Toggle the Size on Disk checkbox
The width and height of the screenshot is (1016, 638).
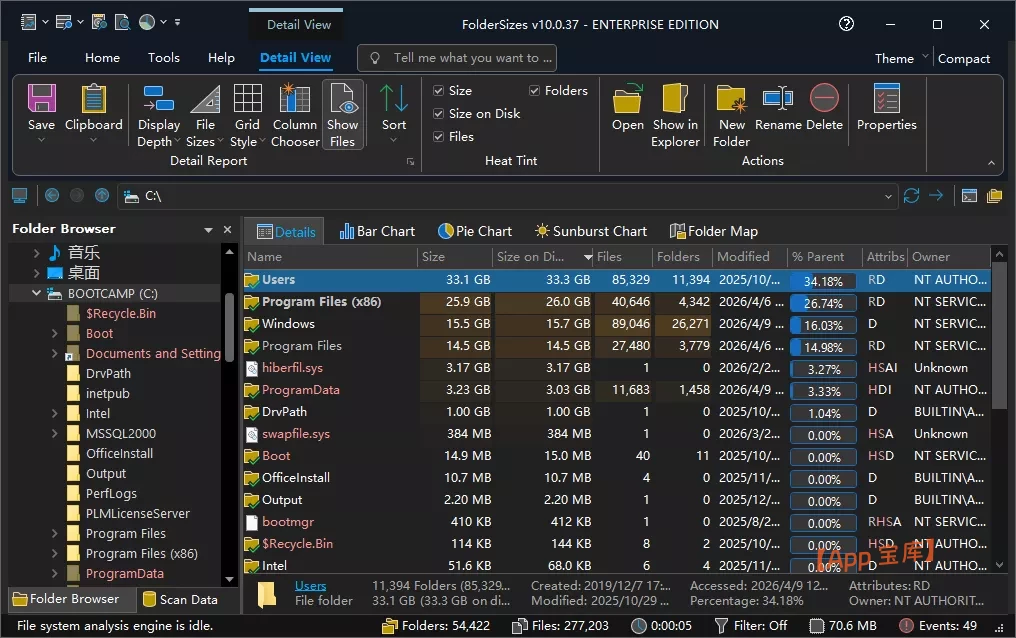439,114
